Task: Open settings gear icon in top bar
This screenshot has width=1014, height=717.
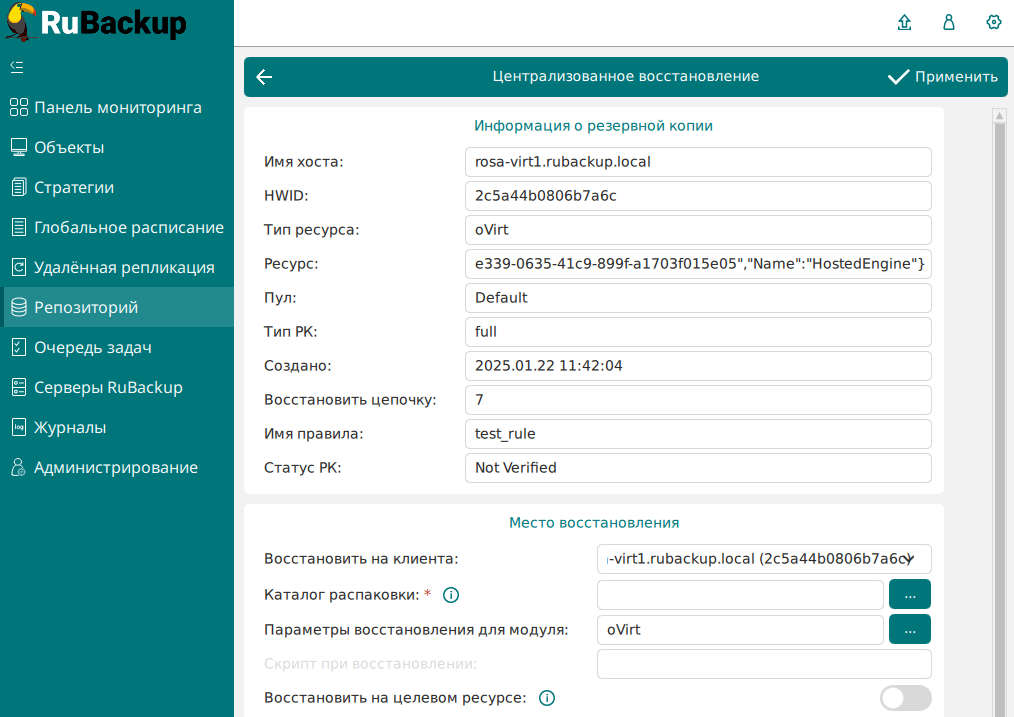Action: 993,22
